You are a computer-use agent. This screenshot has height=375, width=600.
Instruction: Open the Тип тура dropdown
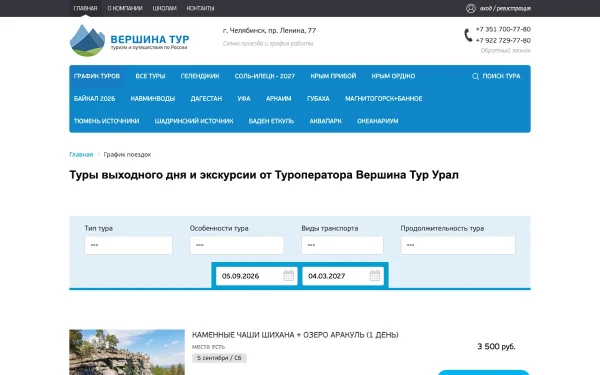click(x=129, y=245)
